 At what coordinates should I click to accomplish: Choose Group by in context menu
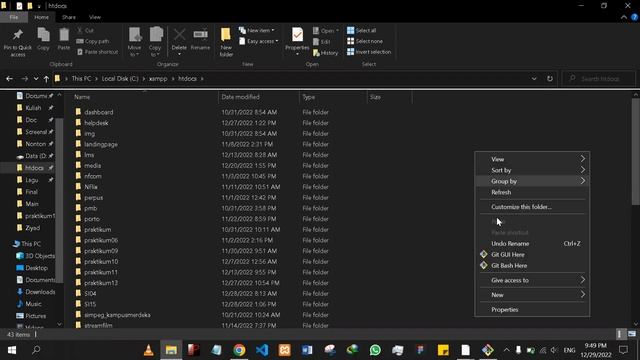(533, 181)
